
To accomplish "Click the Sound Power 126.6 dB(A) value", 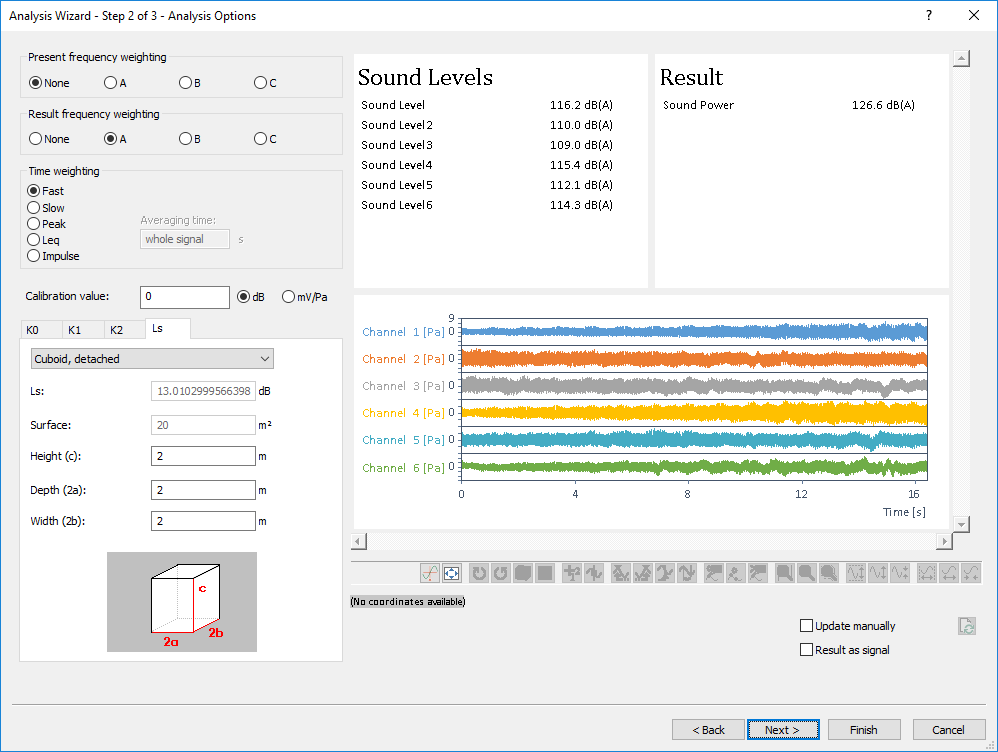I will [x=883, y=105].
